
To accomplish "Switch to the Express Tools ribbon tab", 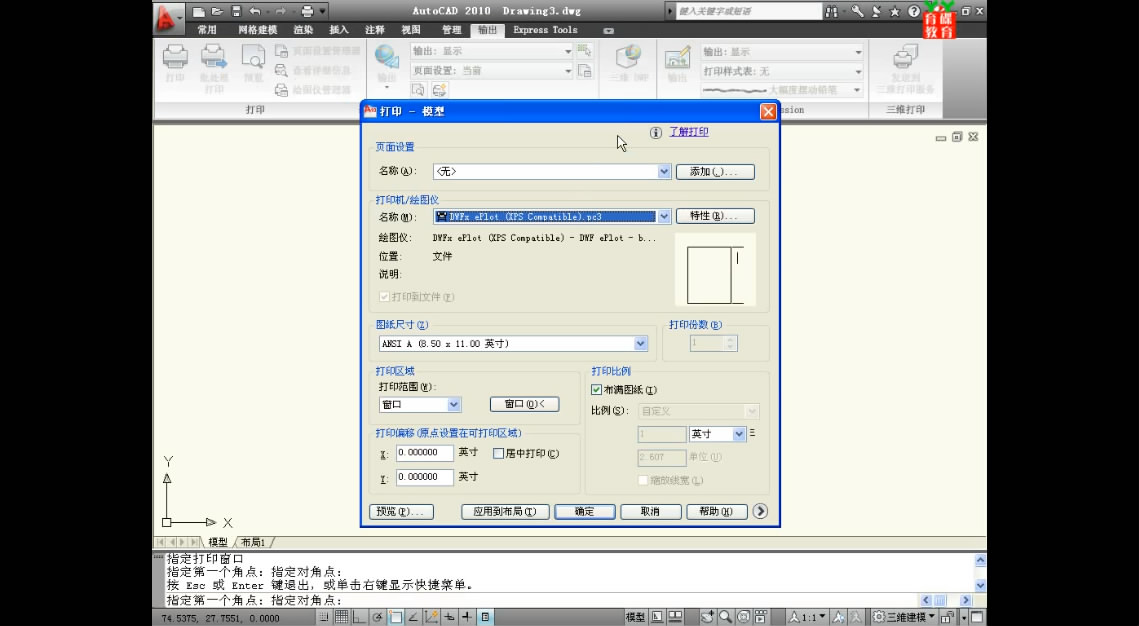I will pos(545,30).
